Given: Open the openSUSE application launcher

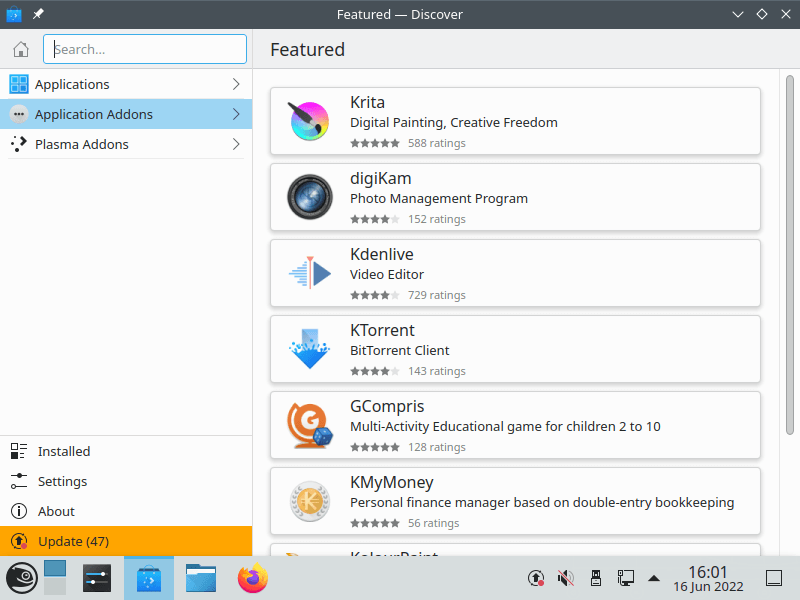Looking at the screenshot, I should coord(21,578).
